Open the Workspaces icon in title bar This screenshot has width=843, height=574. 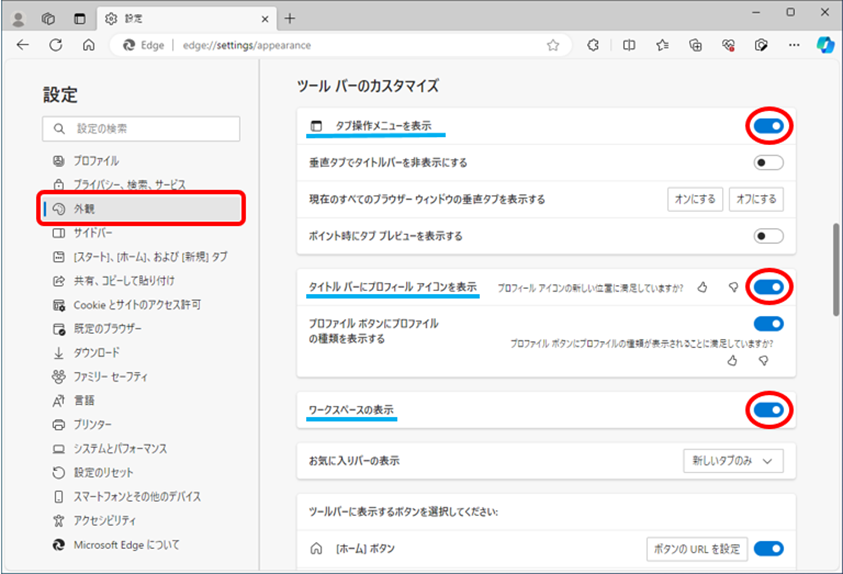pyautogui.click(x=48, y=19)
